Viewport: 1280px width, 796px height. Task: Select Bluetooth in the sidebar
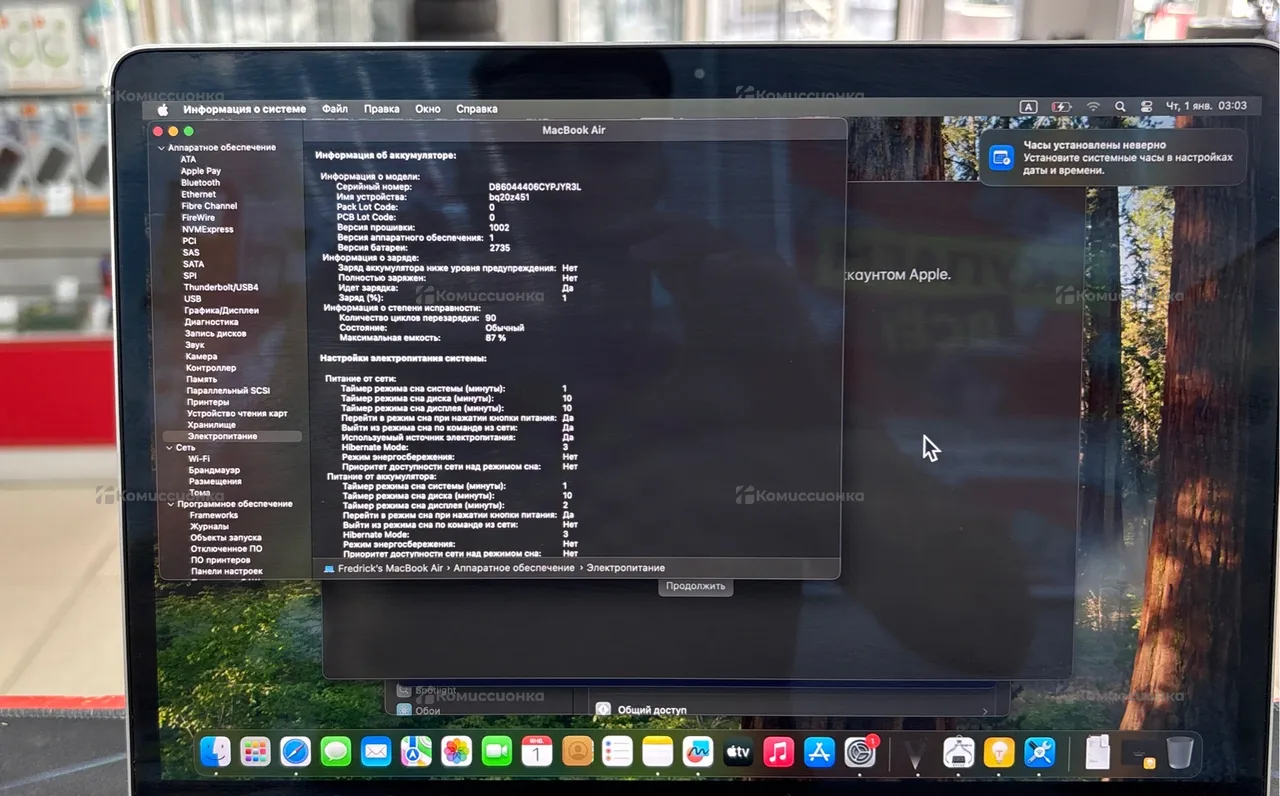coord(200,183)
